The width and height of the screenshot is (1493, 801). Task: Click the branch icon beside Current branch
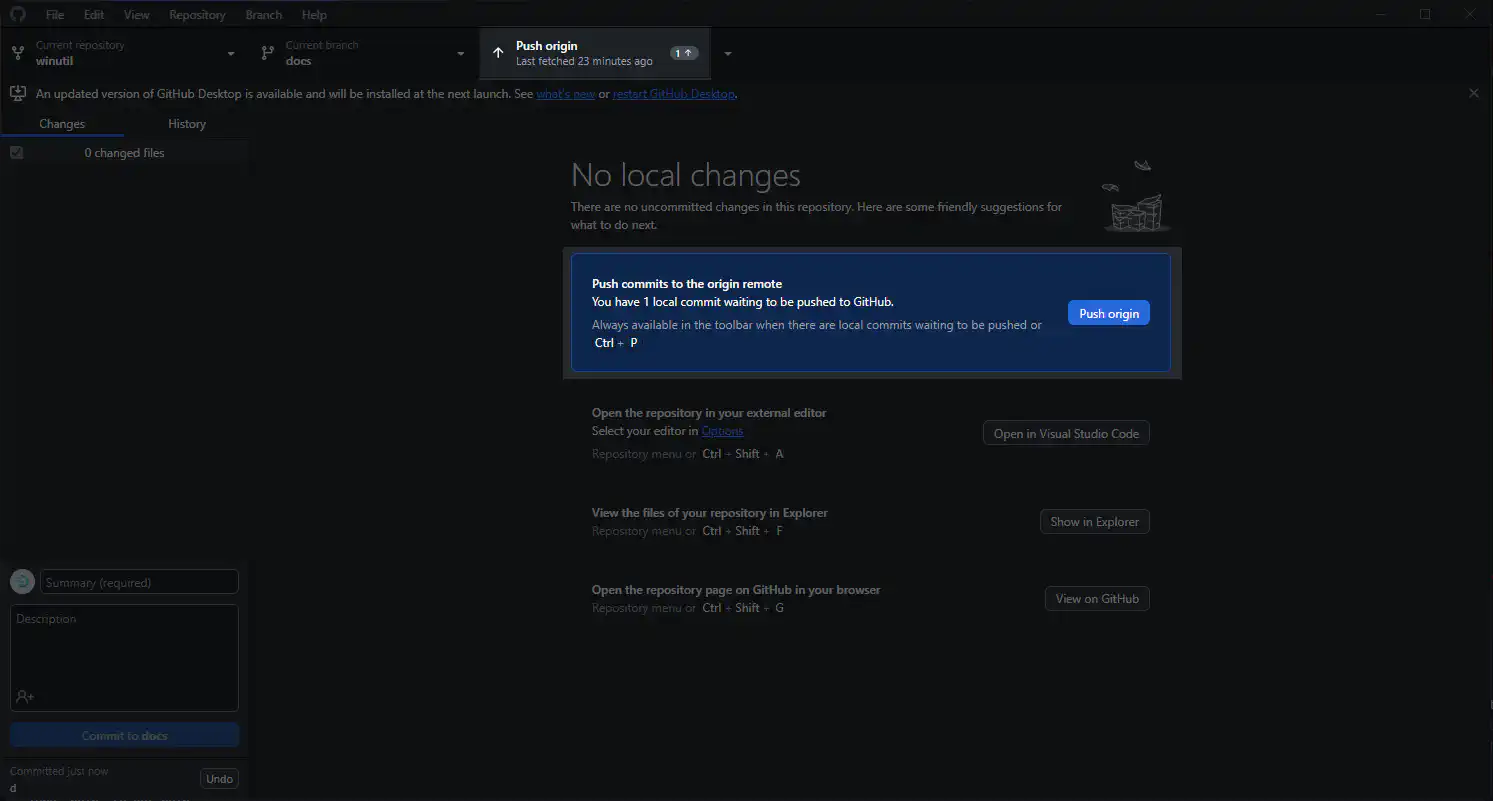click(x=267, y=53)
